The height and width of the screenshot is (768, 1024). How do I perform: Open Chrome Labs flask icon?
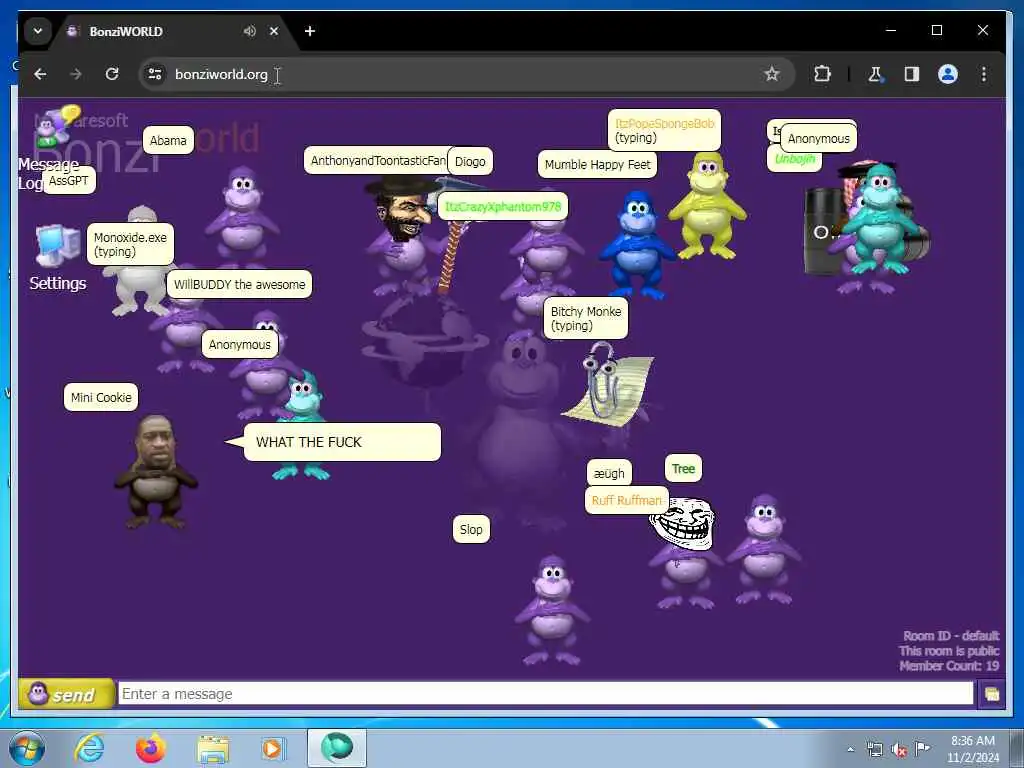[875, 74]
